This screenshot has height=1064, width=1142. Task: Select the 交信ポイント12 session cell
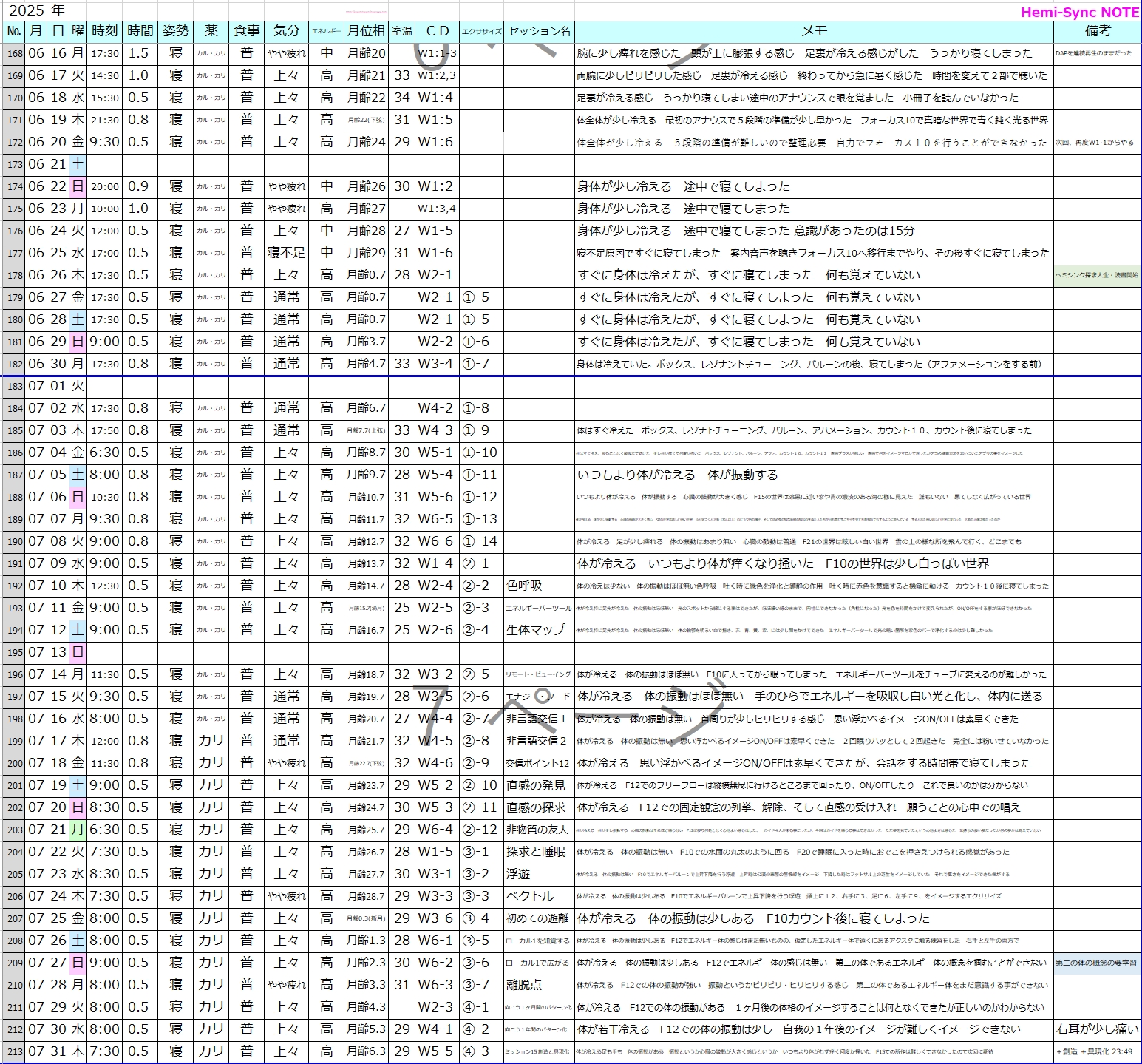(x=540, y=763)
